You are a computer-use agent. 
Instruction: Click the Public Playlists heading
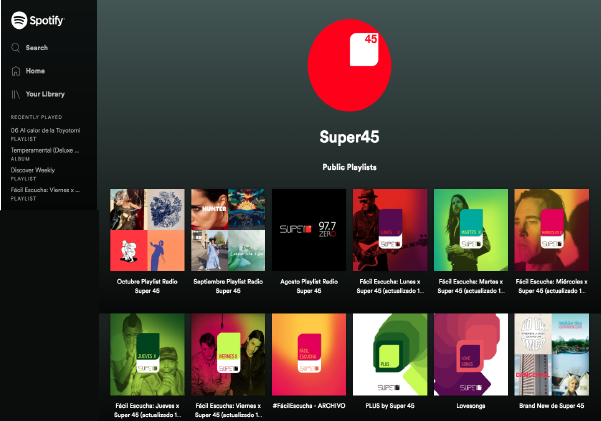[x=349, y=167]
